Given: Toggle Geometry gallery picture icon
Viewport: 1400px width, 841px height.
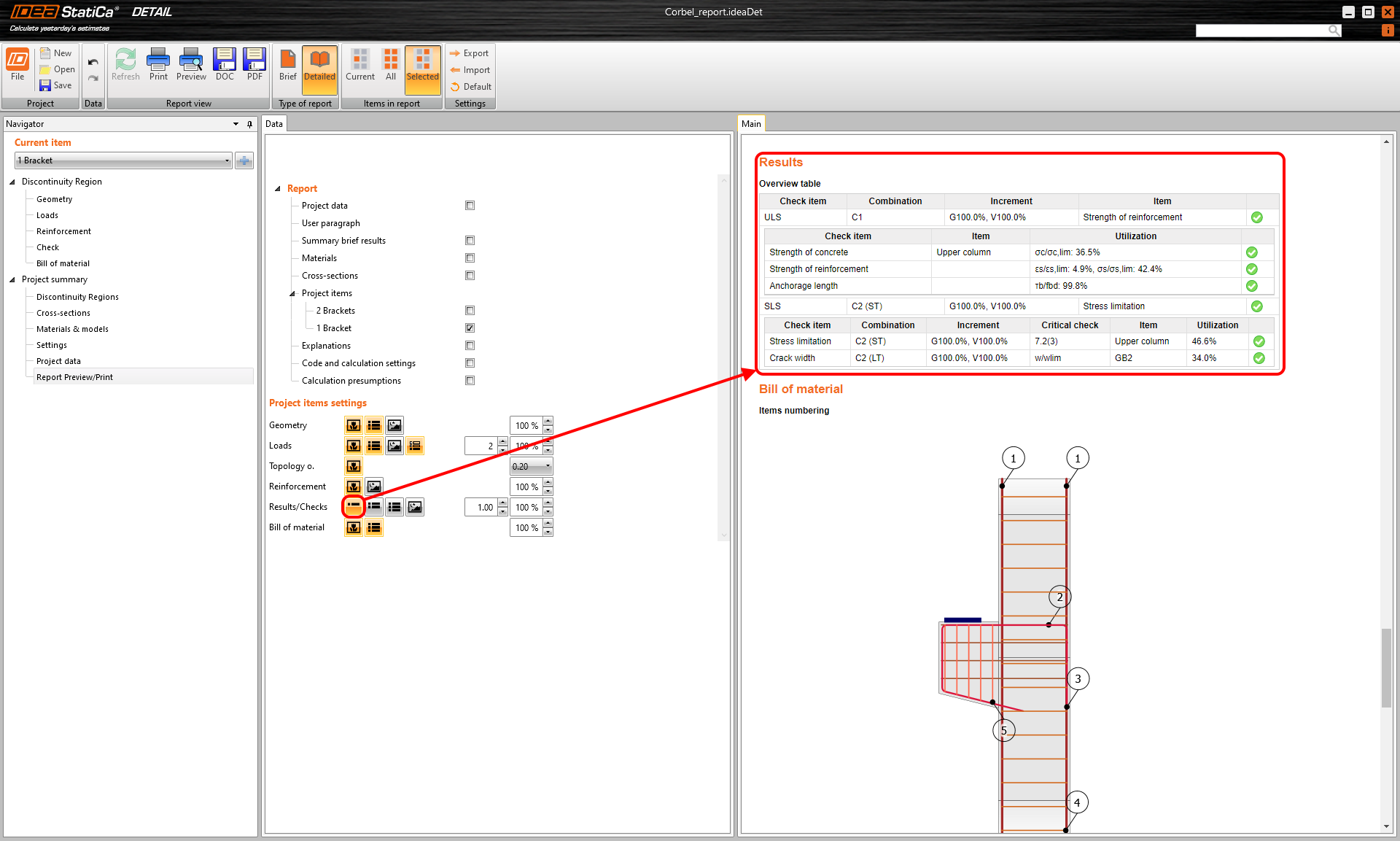Looking at the screenshot, I should [394, 425].
